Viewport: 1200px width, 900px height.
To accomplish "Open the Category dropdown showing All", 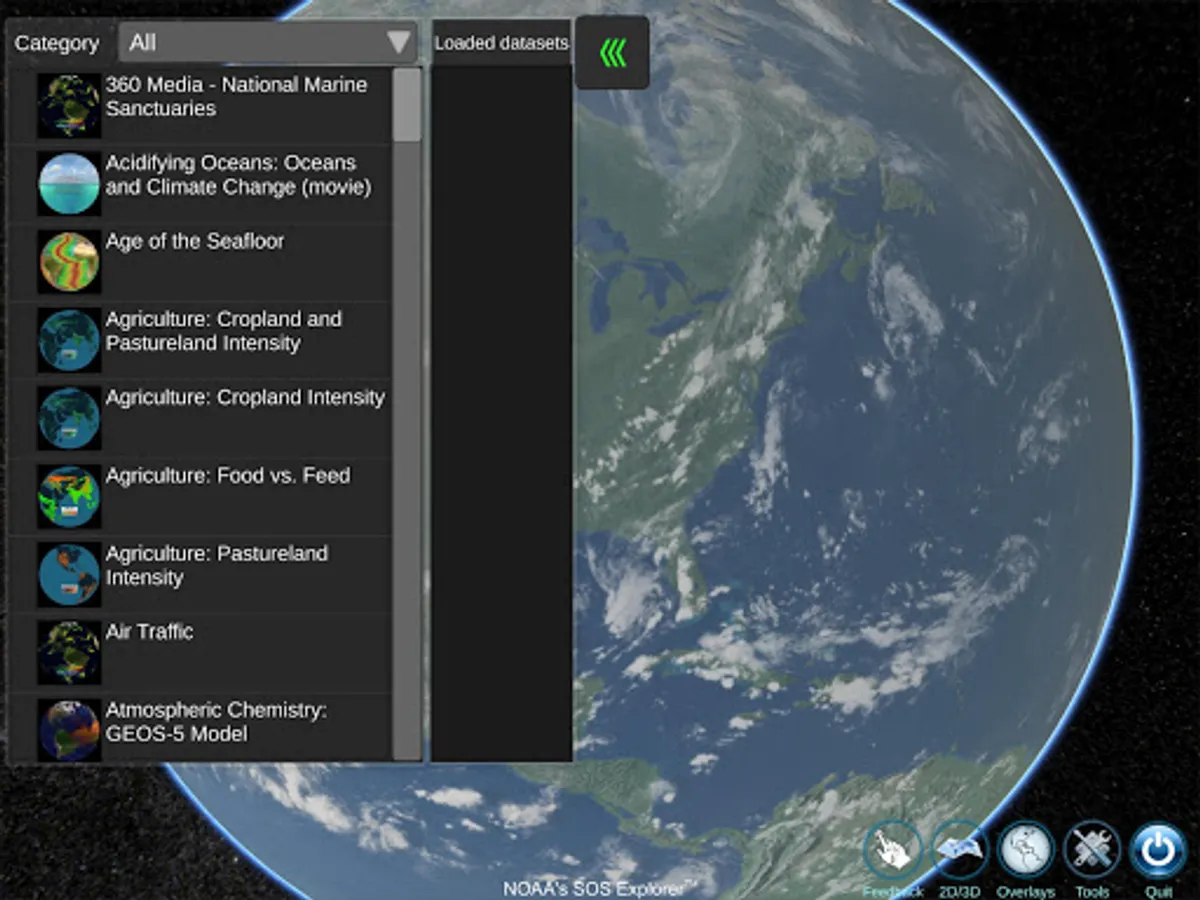I will click(267, 42).
